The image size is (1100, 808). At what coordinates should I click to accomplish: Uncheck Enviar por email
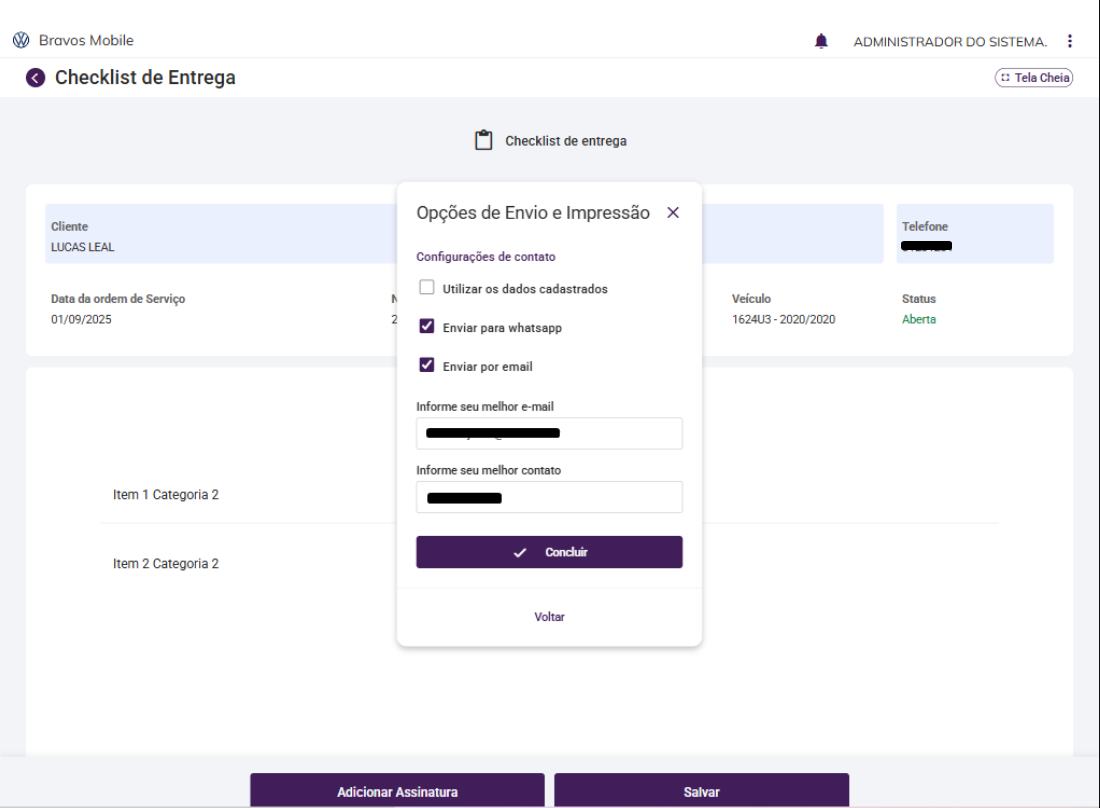427,366
